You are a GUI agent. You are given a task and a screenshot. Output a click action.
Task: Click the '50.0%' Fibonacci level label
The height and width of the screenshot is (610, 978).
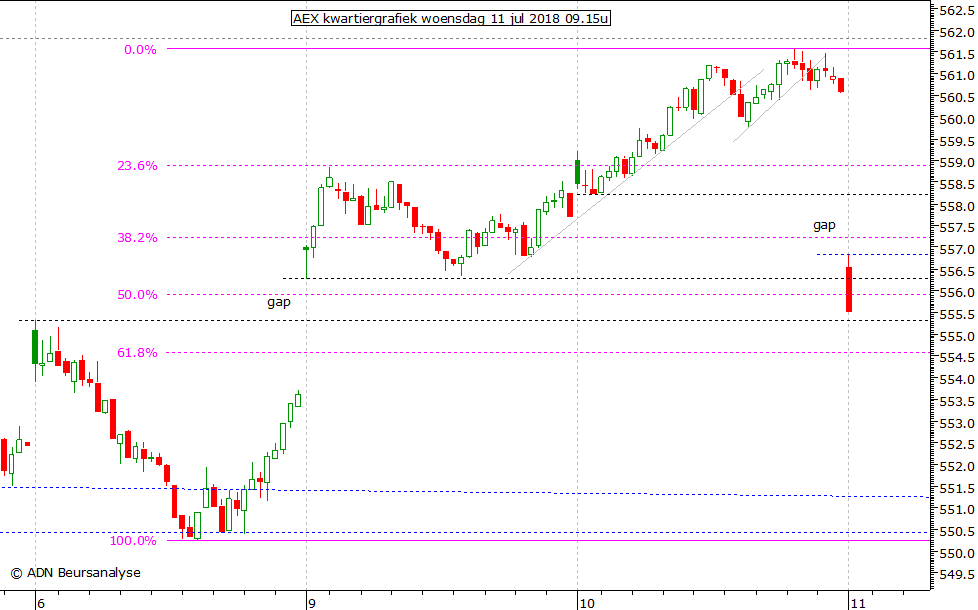[x=137, y=295]
